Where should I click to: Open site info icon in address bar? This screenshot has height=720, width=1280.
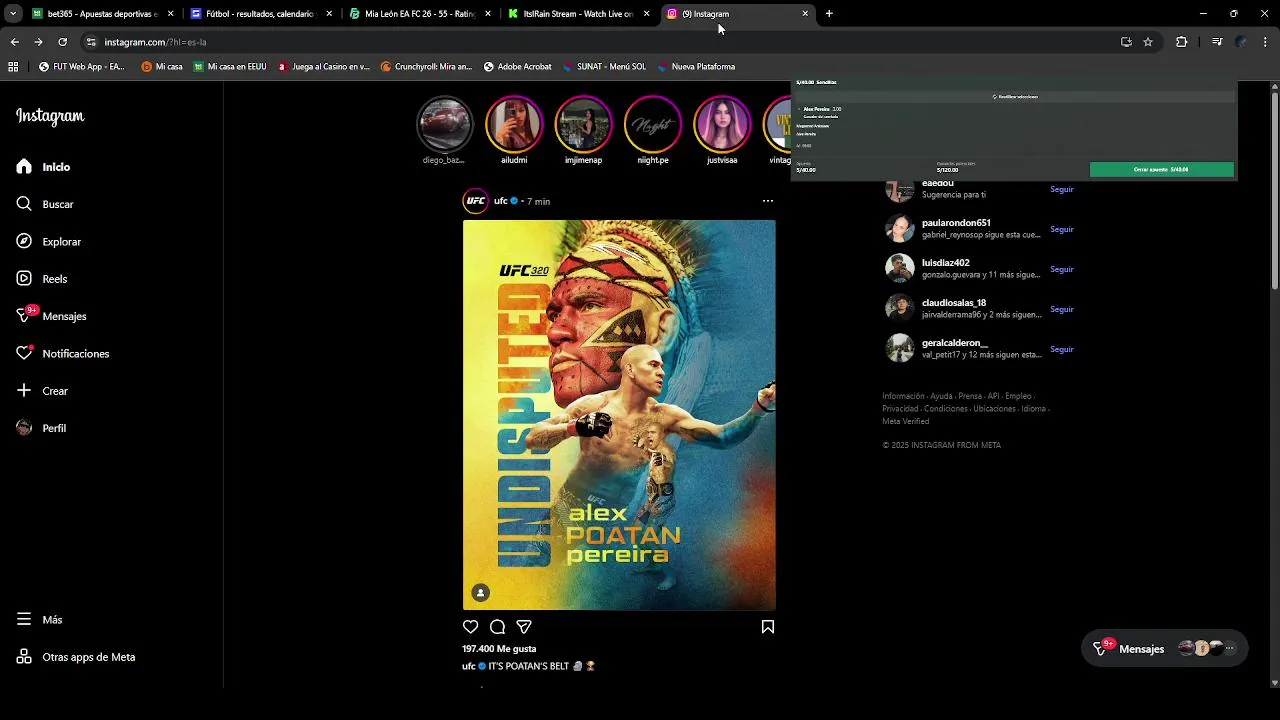click(91, 42)
